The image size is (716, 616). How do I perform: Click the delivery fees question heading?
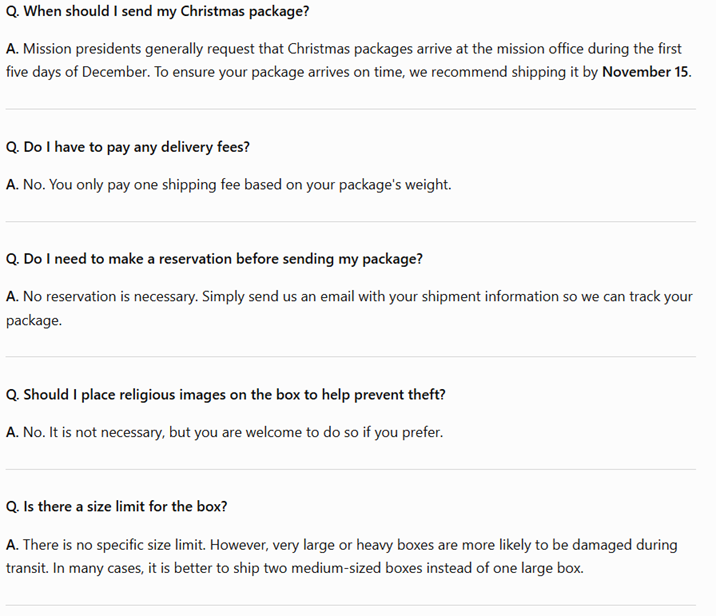coord(128,147)
